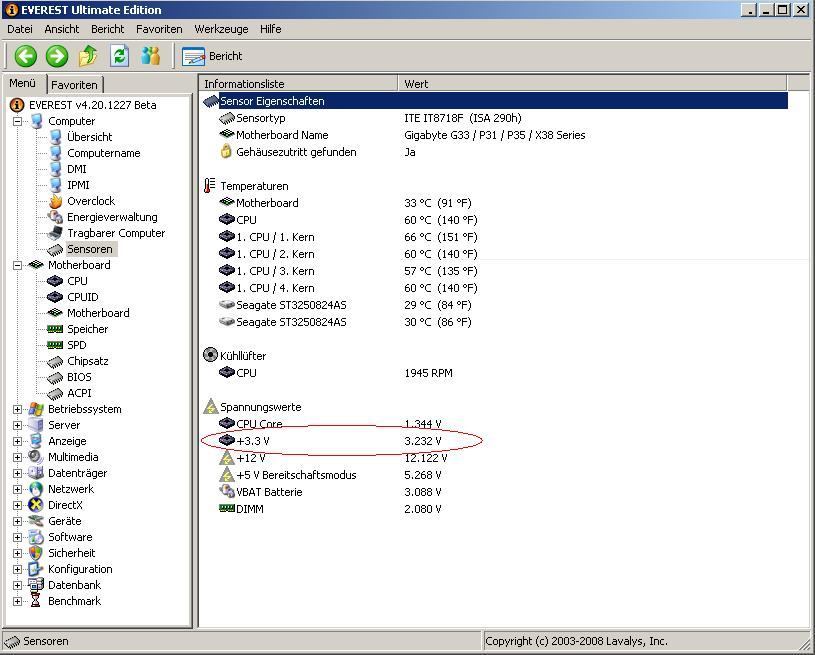
Task: Open the DMI tree item
Action: pos(76,169)
